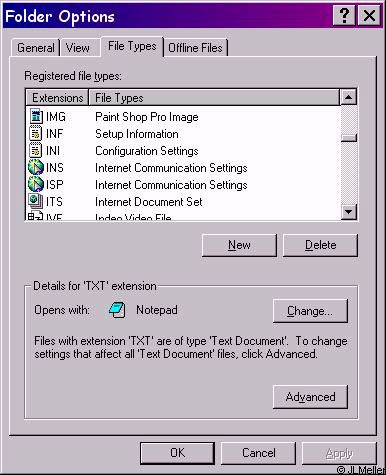Click the INS Internet Communication Settings icon
The width and height of the screenshot is (386, 475).
36,167
